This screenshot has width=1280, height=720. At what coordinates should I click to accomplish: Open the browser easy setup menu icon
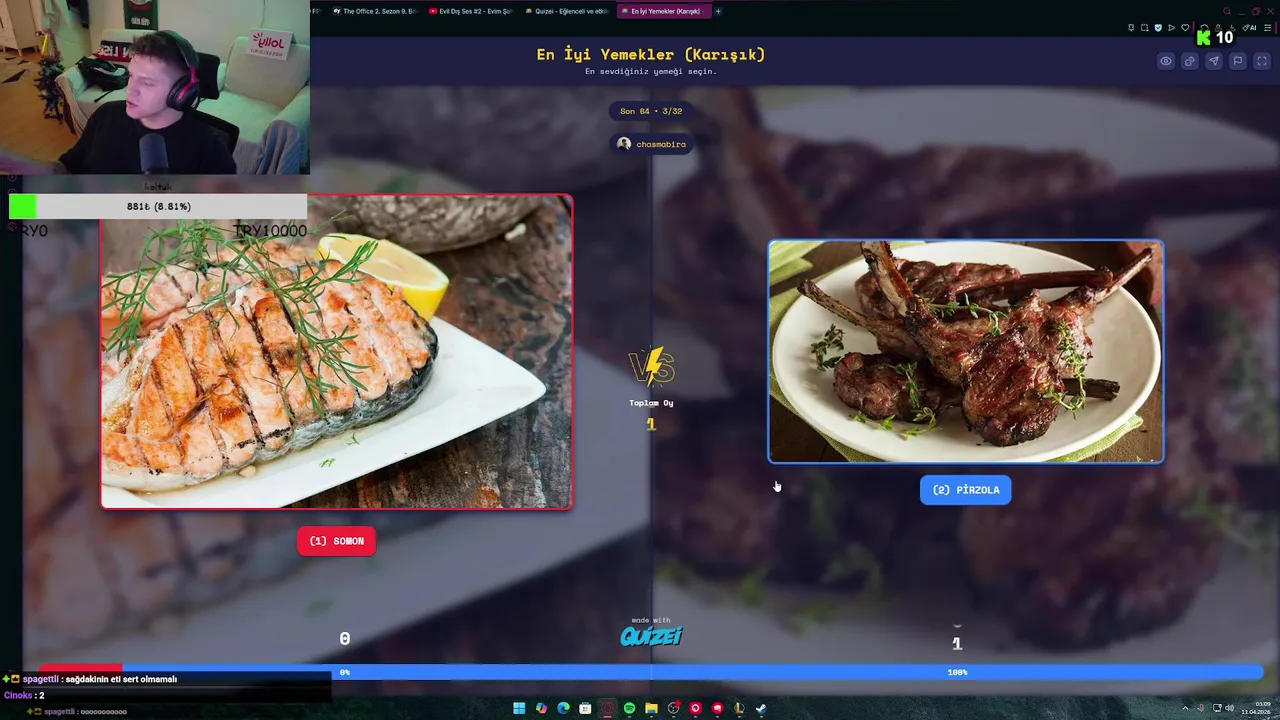coord(1268,28)
